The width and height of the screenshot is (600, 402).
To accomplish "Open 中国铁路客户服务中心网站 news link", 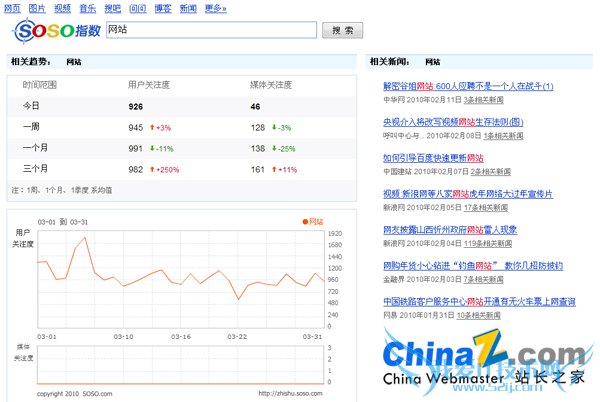I will tap(479, 302).
